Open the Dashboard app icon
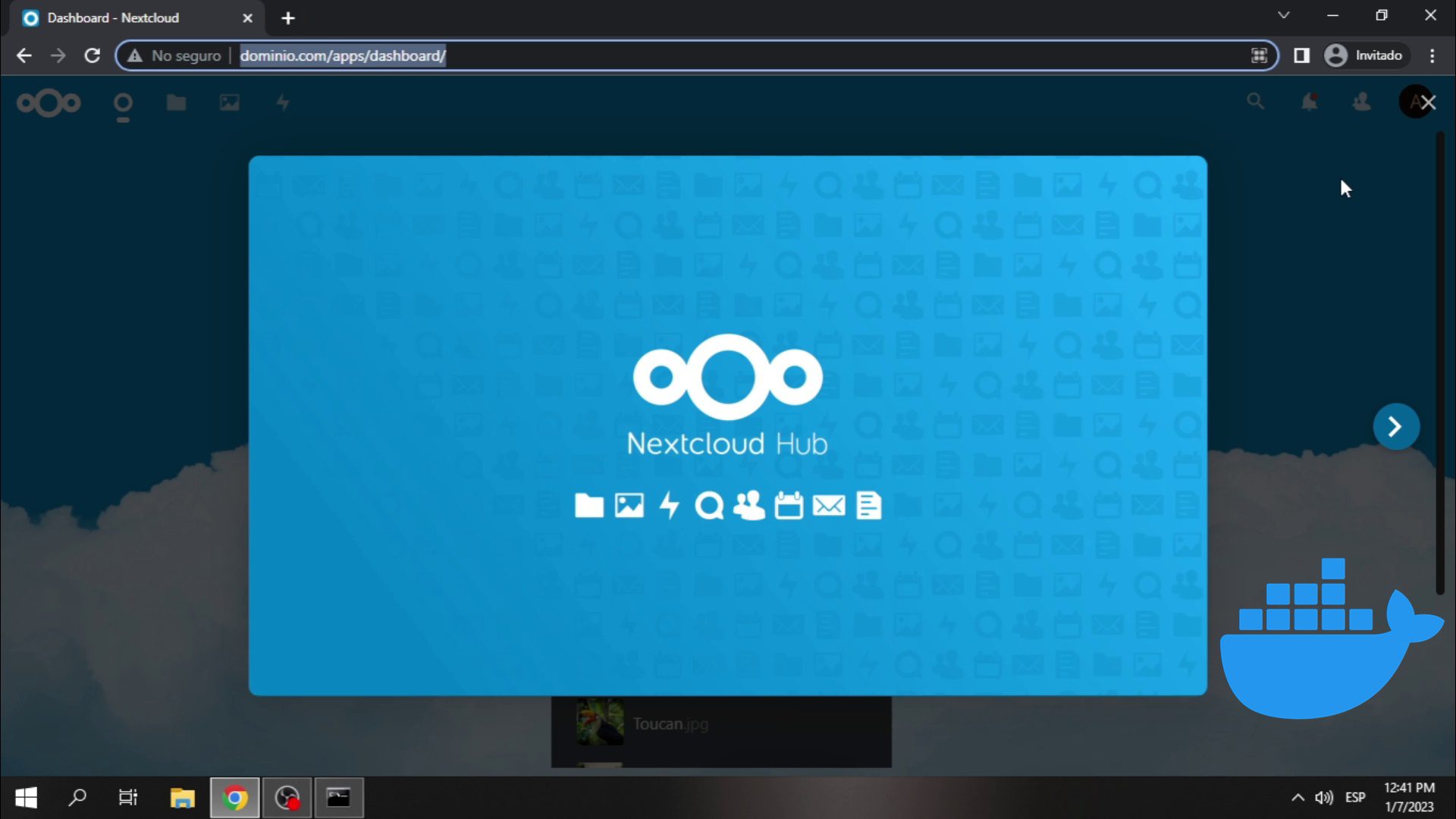1456x819 pixels. coord(123,105)
